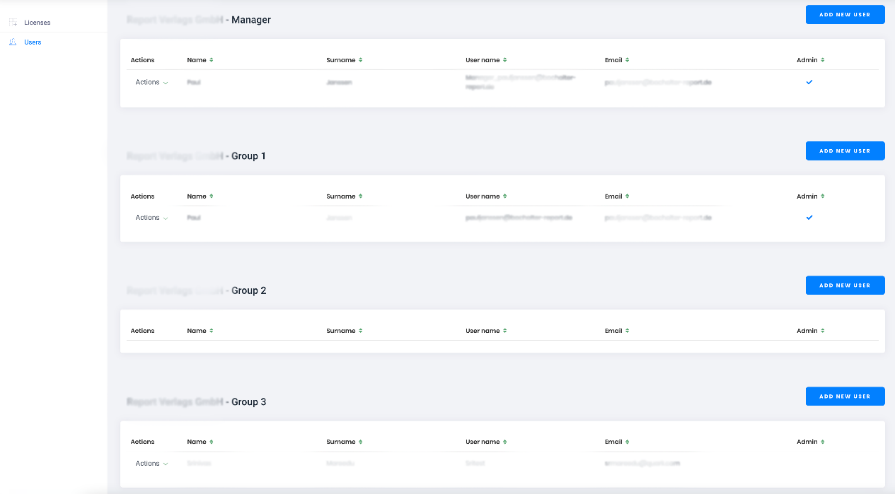Select the Users sidebar icon
Screen dimensions: 895x494
point(13,42)
